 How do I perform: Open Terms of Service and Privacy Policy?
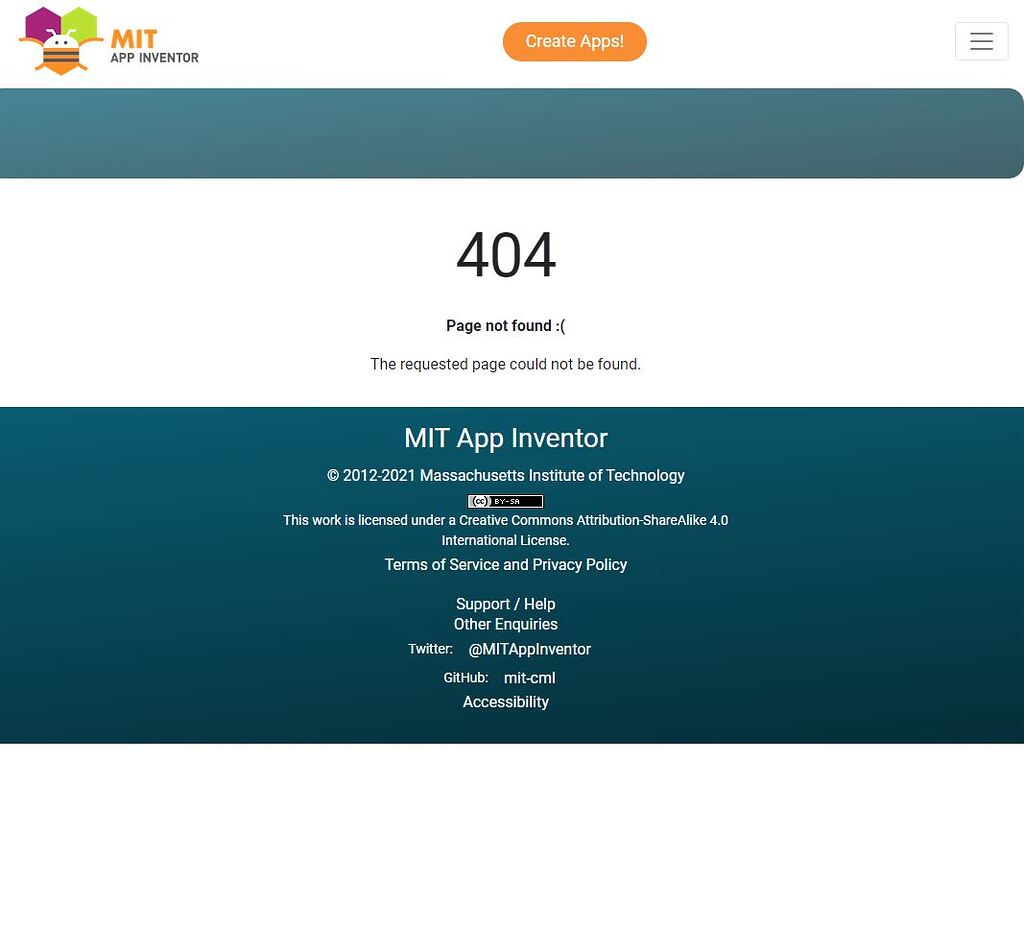tap(505, 564)
